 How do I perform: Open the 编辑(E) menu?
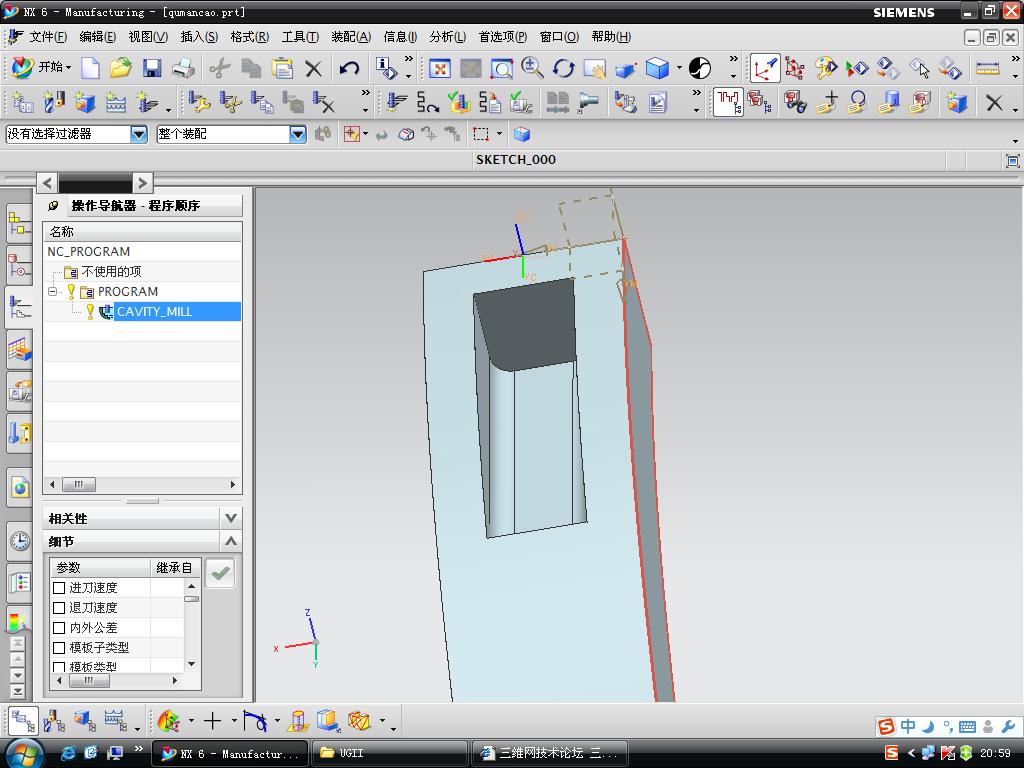tap(98, 37)
